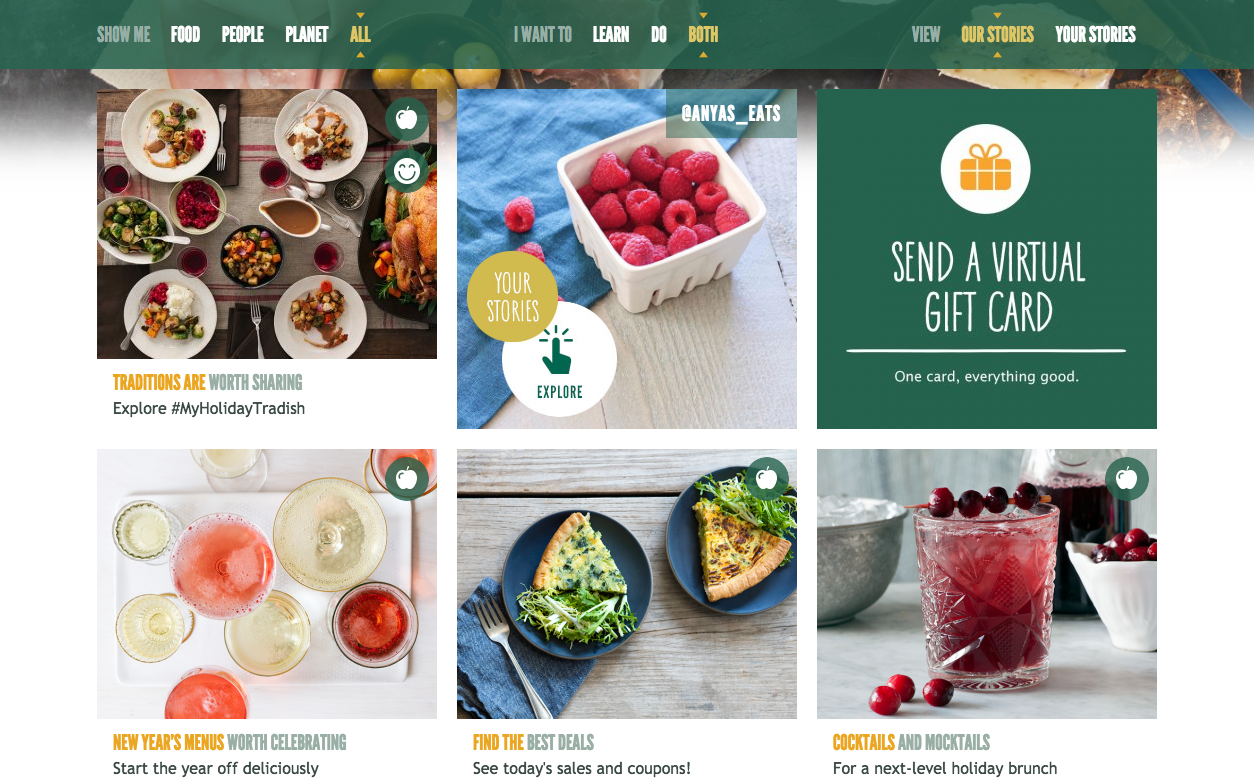Click apple icon on cocktails photo
Screen dimensions: 1254x784
coord(1127,479)
